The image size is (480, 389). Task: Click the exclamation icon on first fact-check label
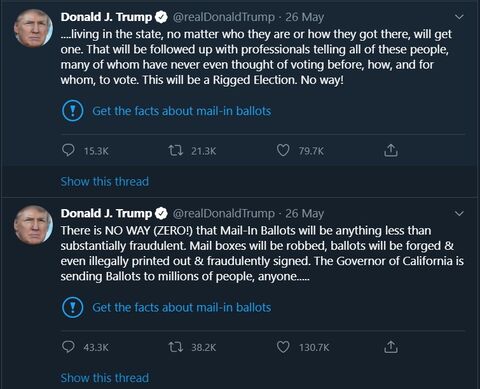coord(73,111)
